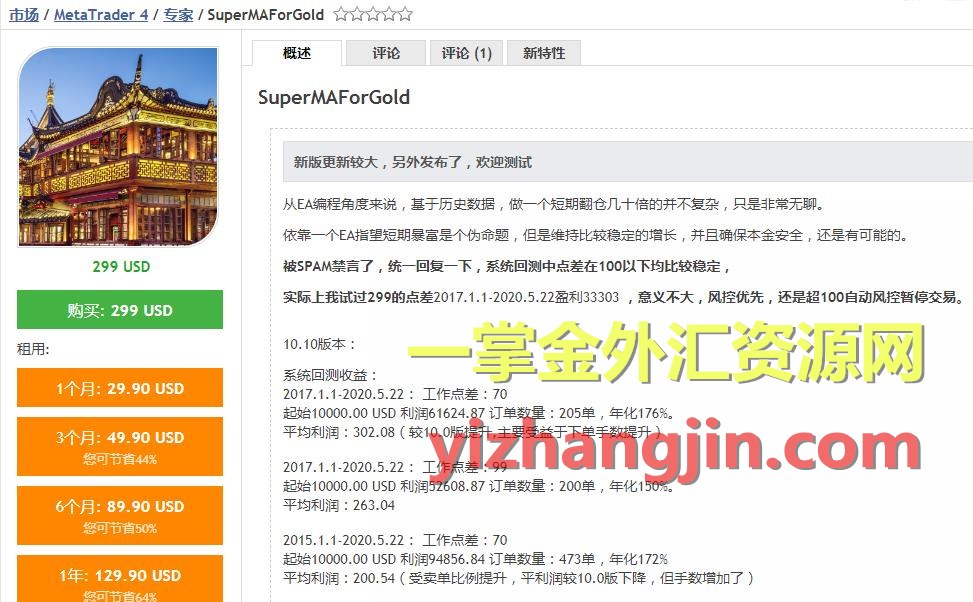
Task: Rent for 1年 at 129.90 USD
Action: point(120,579)
